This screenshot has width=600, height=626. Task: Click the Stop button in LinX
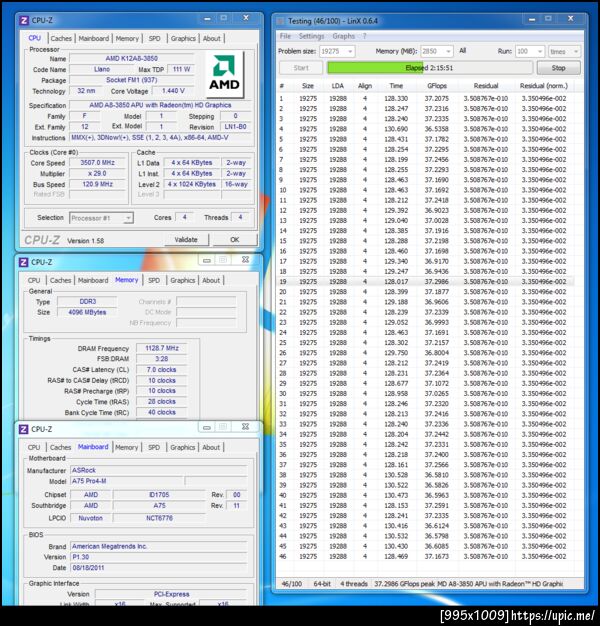click(558, 68)
